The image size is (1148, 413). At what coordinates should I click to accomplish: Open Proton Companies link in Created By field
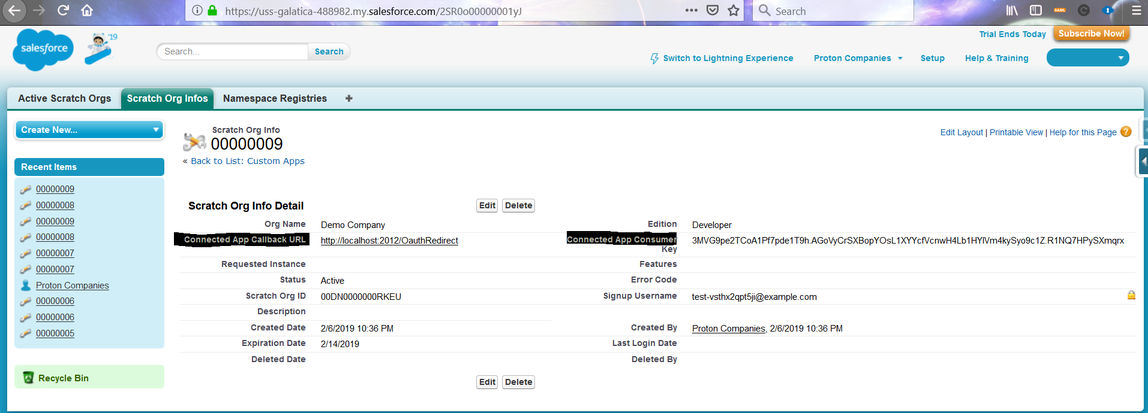pos(728,329)
